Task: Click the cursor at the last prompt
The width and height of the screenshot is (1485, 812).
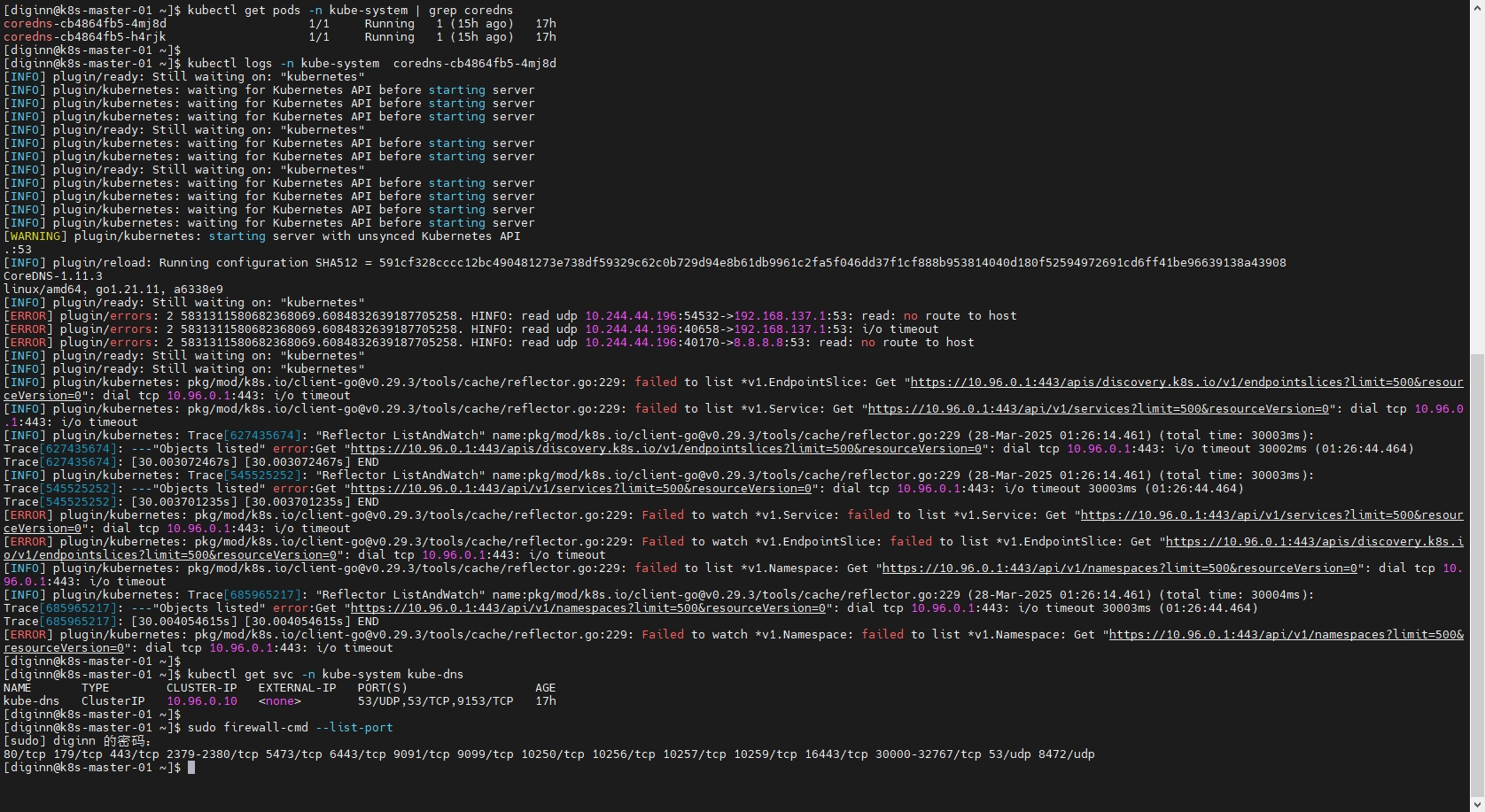Action: [x=191, y=768]
